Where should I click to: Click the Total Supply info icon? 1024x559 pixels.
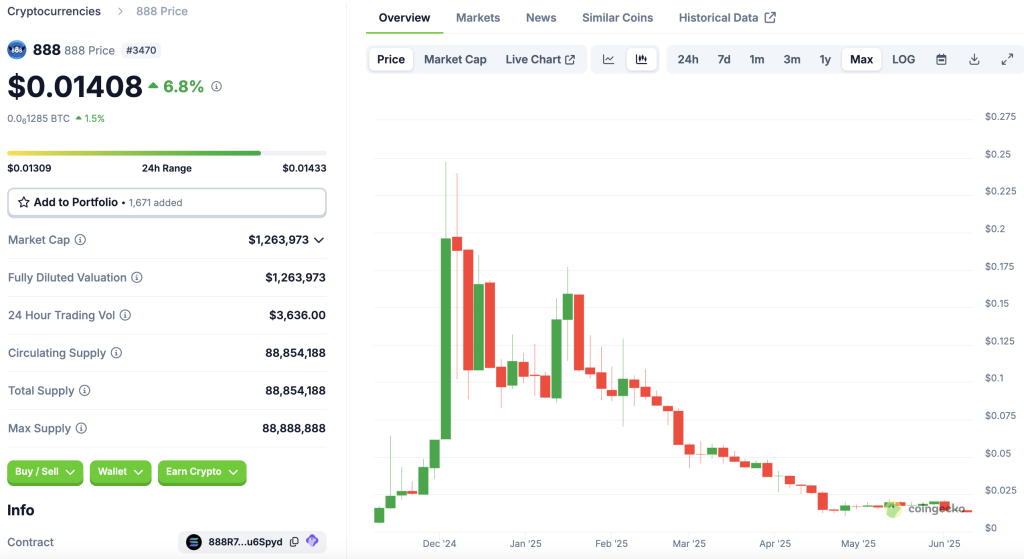pyautogui.click(x=85, y=391)
